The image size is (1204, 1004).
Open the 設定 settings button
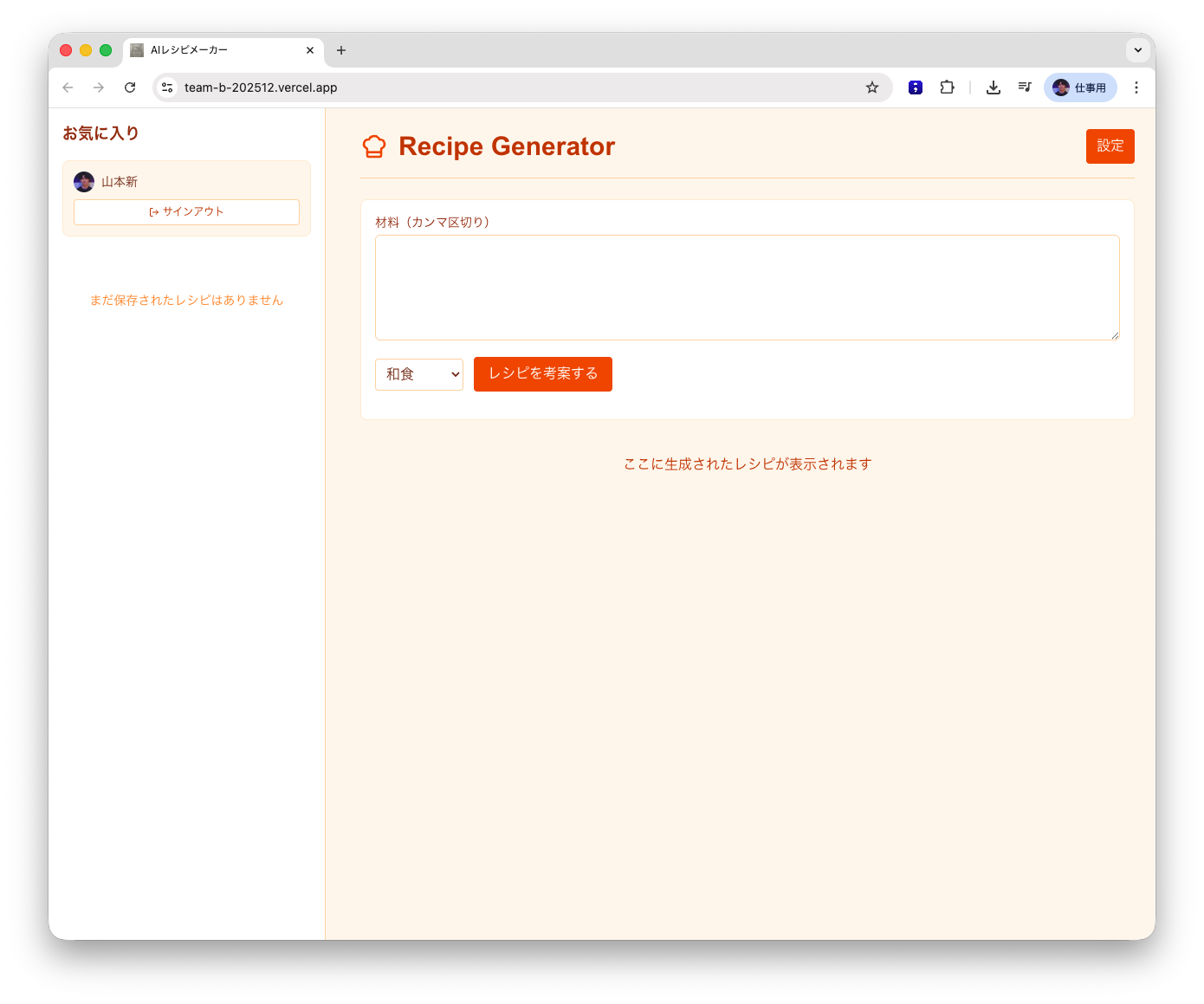(1110, 146)
